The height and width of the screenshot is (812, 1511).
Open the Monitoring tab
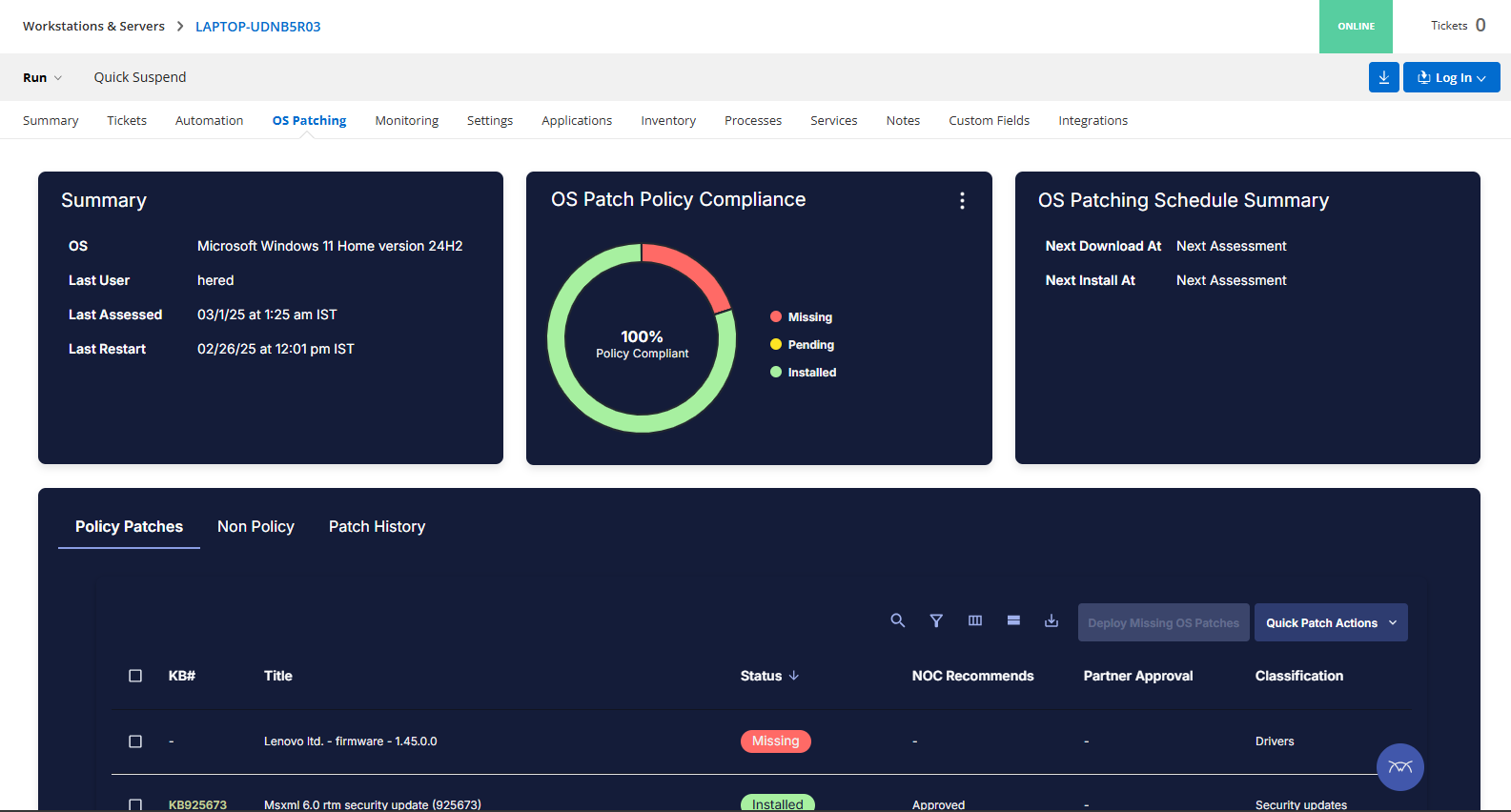[x=406, y=121]
